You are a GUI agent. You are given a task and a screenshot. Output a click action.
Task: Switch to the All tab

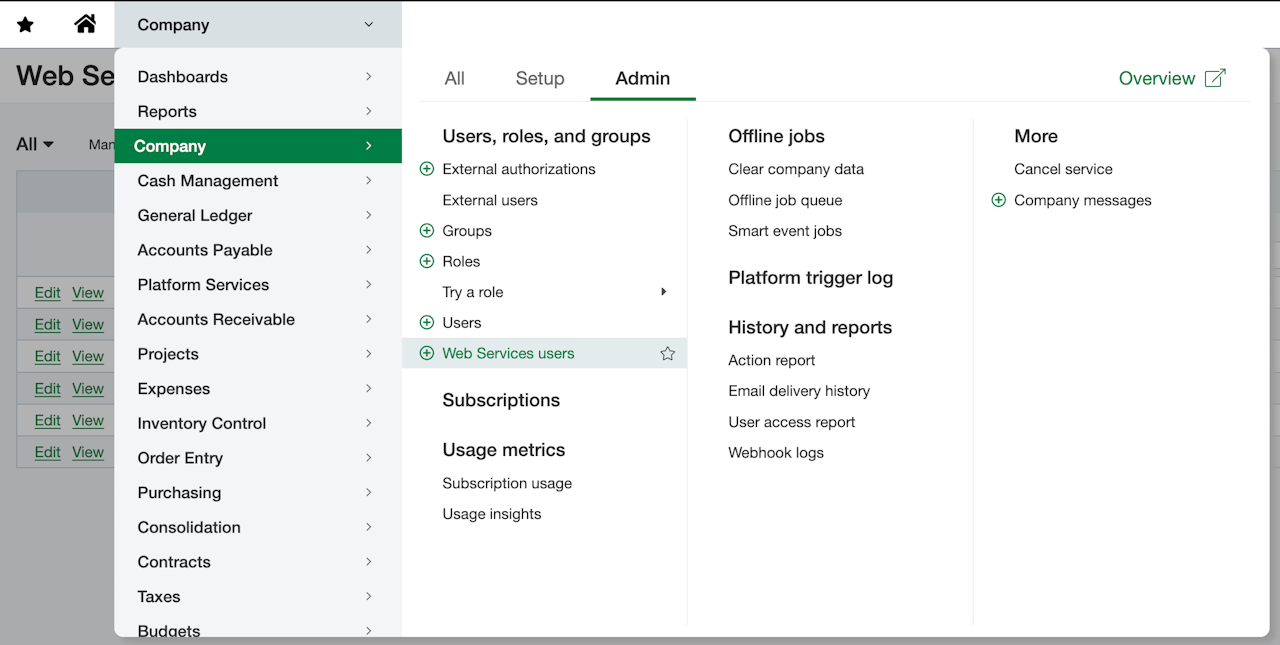coord(455,78)
